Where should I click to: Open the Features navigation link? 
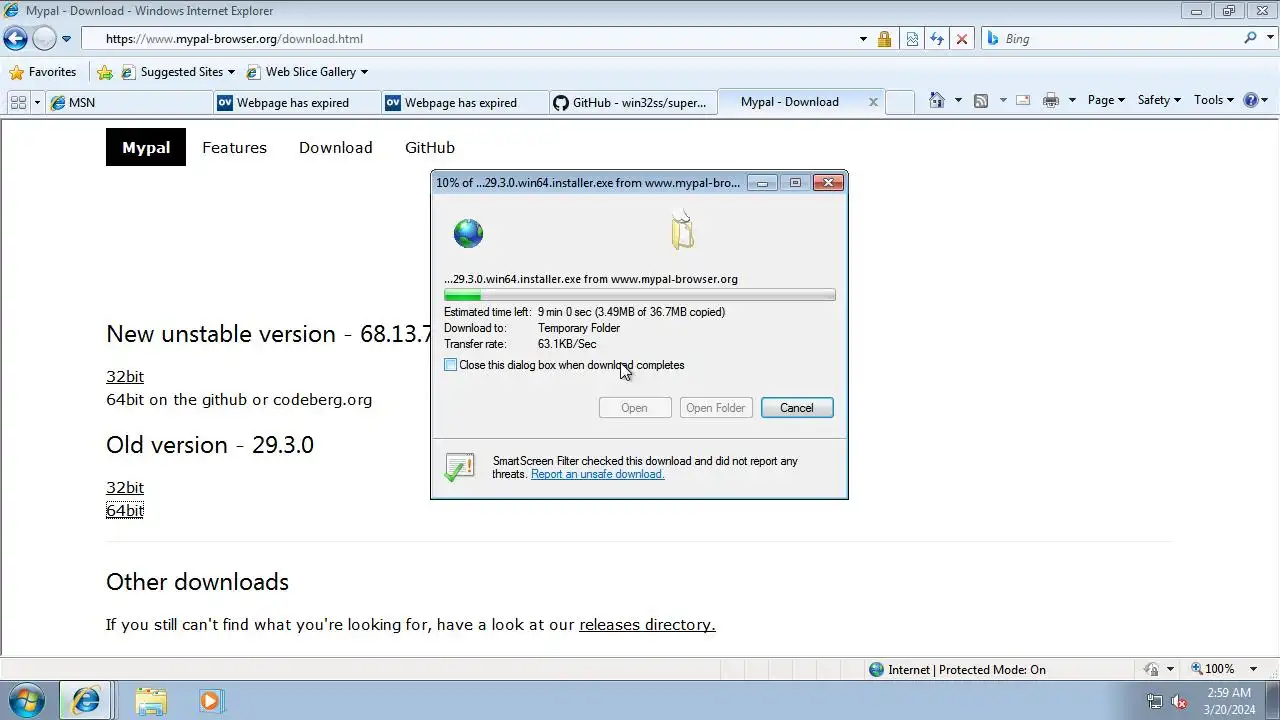[x=234, y=147]
